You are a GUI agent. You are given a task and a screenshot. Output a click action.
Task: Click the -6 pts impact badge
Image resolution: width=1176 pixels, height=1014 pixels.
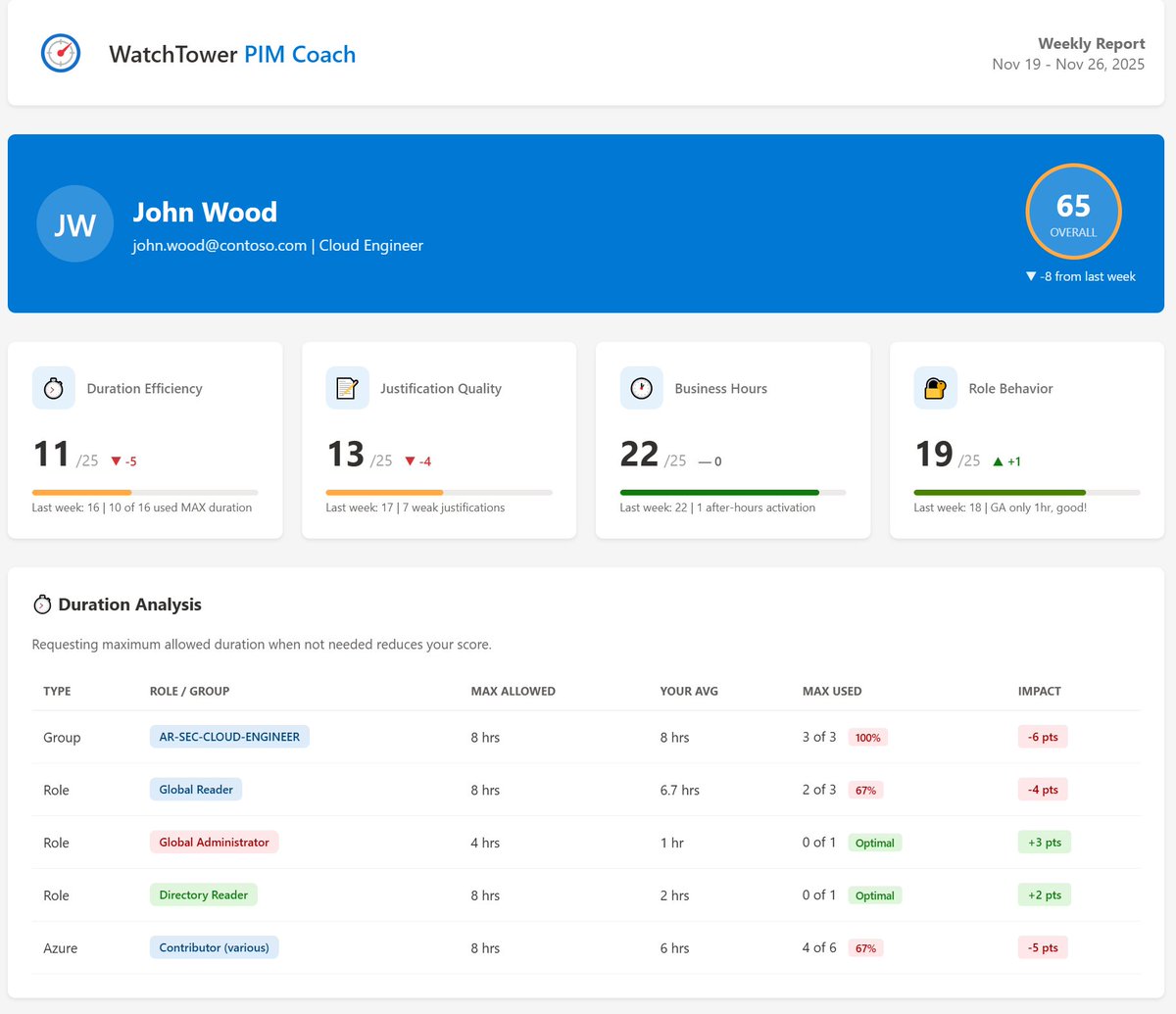(x=1043, y=736)
